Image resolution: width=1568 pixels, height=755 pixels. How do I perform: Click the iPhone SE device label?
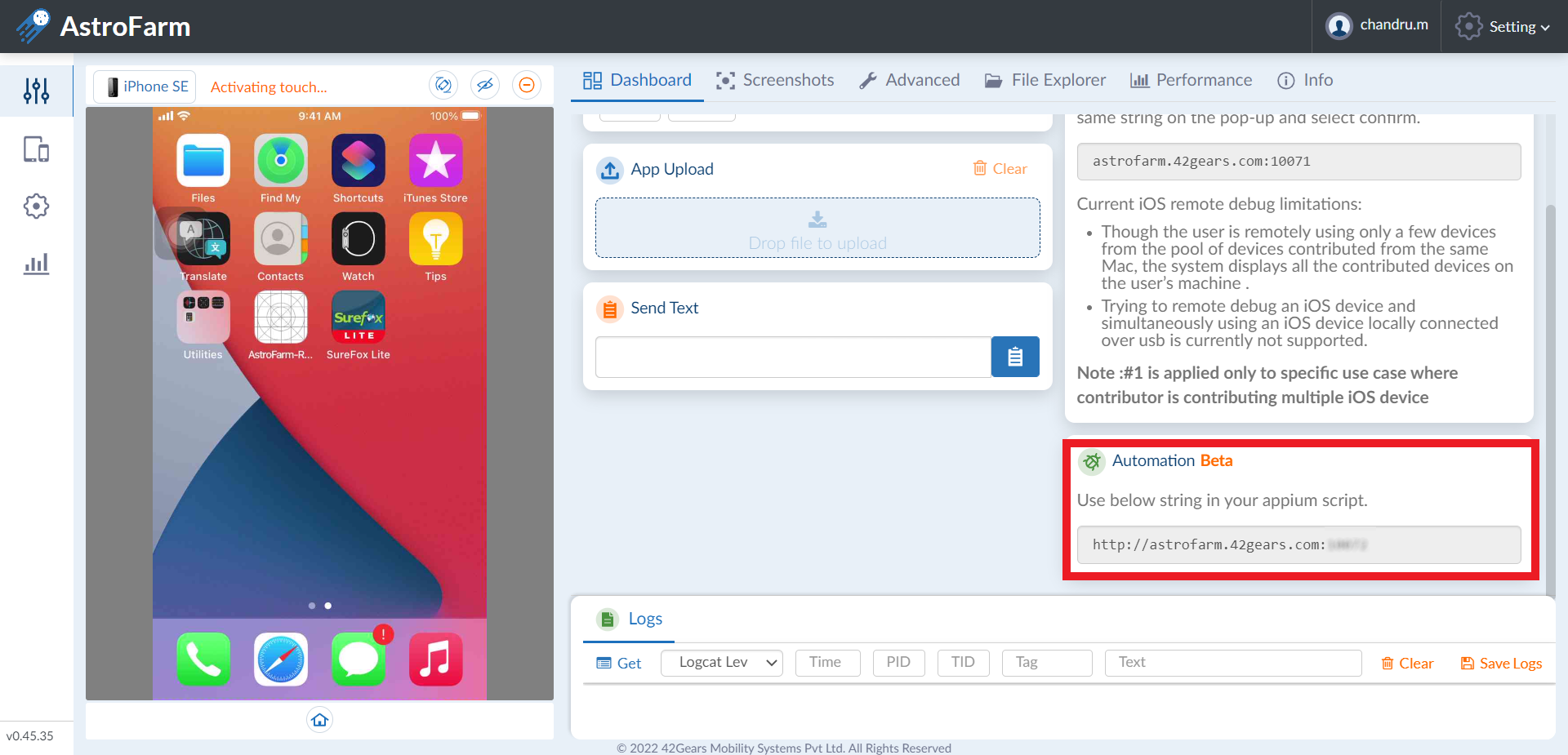click(x=145, y=87)
